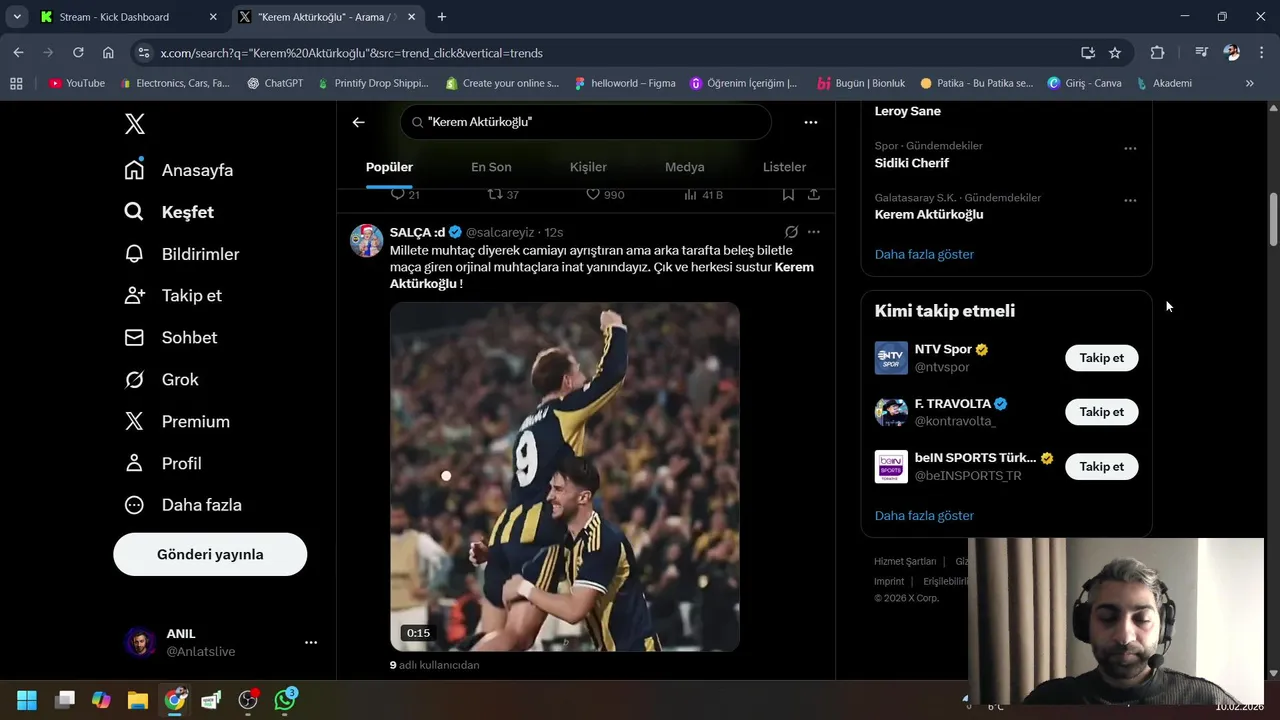
Task: Switch to the Kişiler tab
Action: (588, 167)
